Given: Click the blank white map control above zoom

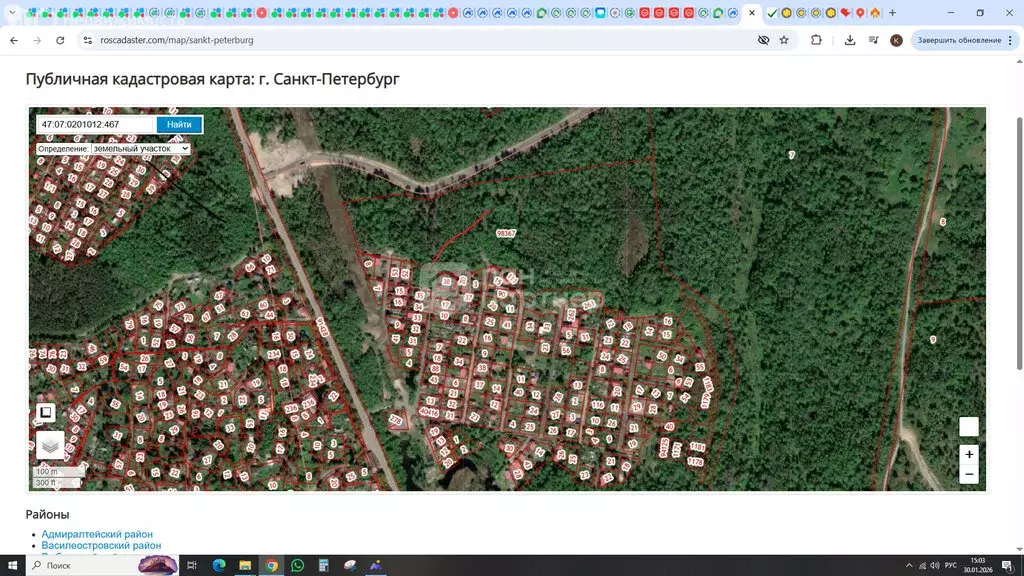Looking at the screenshot, I should [x=968, y=427].
